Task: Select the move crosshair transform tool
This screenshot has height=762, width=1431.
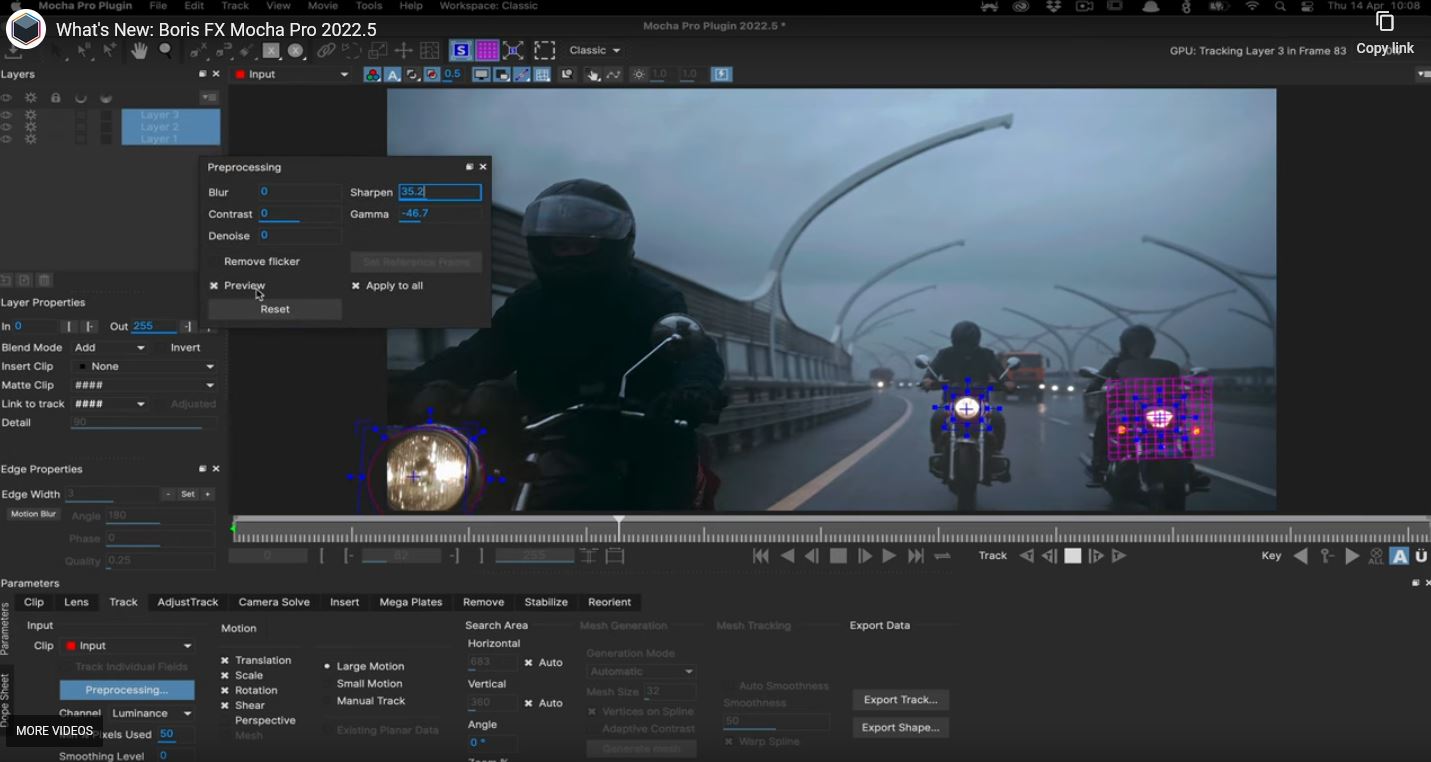Action: (404, 51)
